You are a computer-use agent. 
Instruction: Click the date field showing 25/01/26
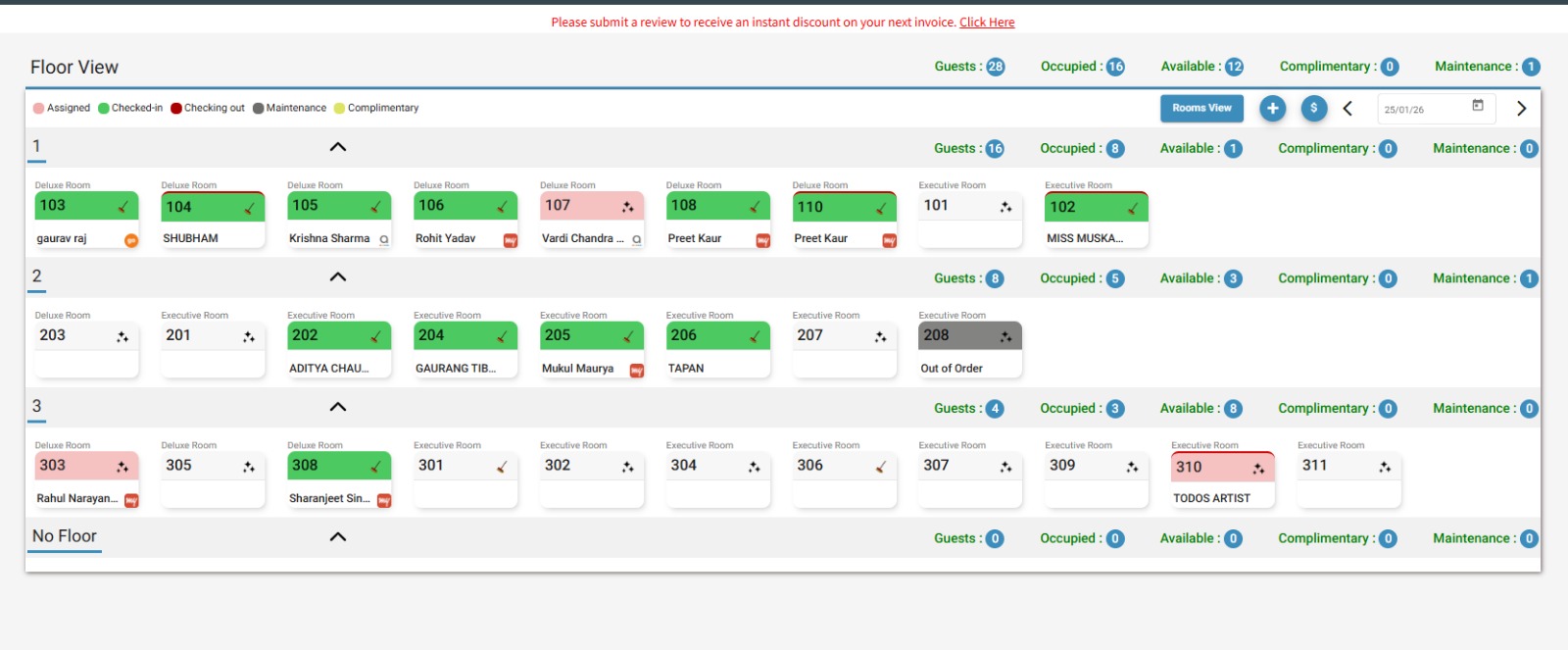1421,110
